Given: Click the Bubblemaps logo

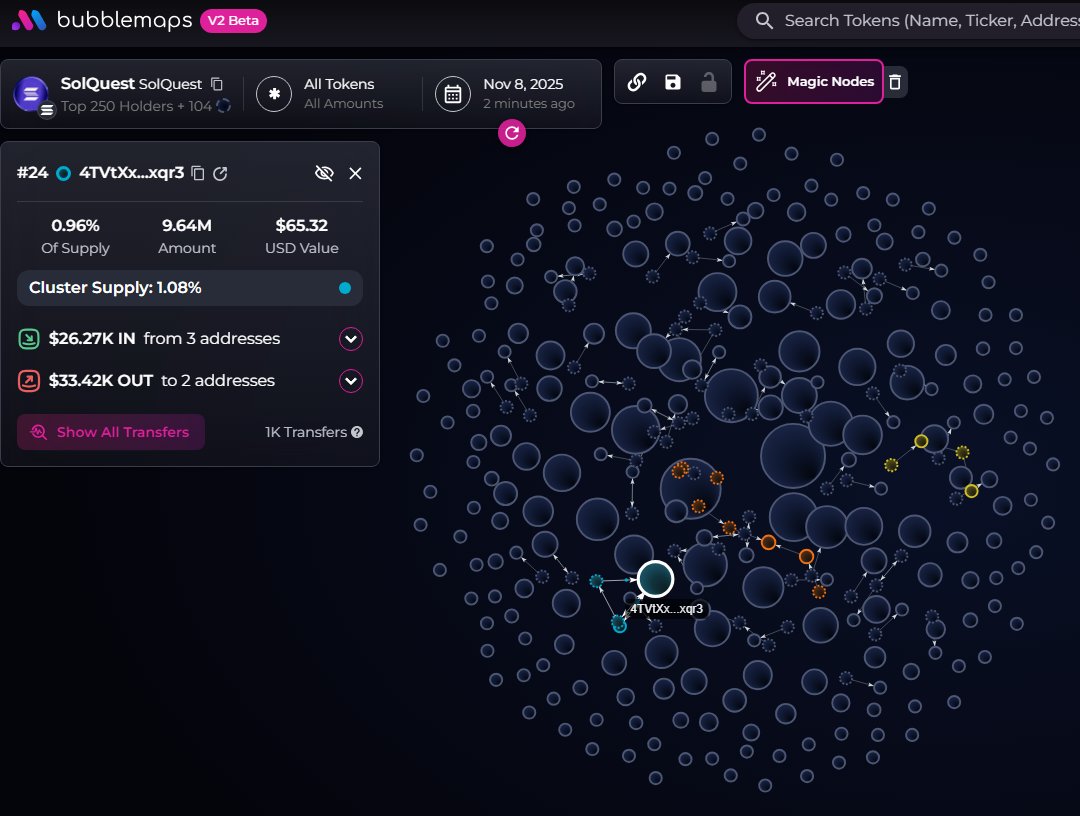Looking at the screenshot, I should [101, 20].
